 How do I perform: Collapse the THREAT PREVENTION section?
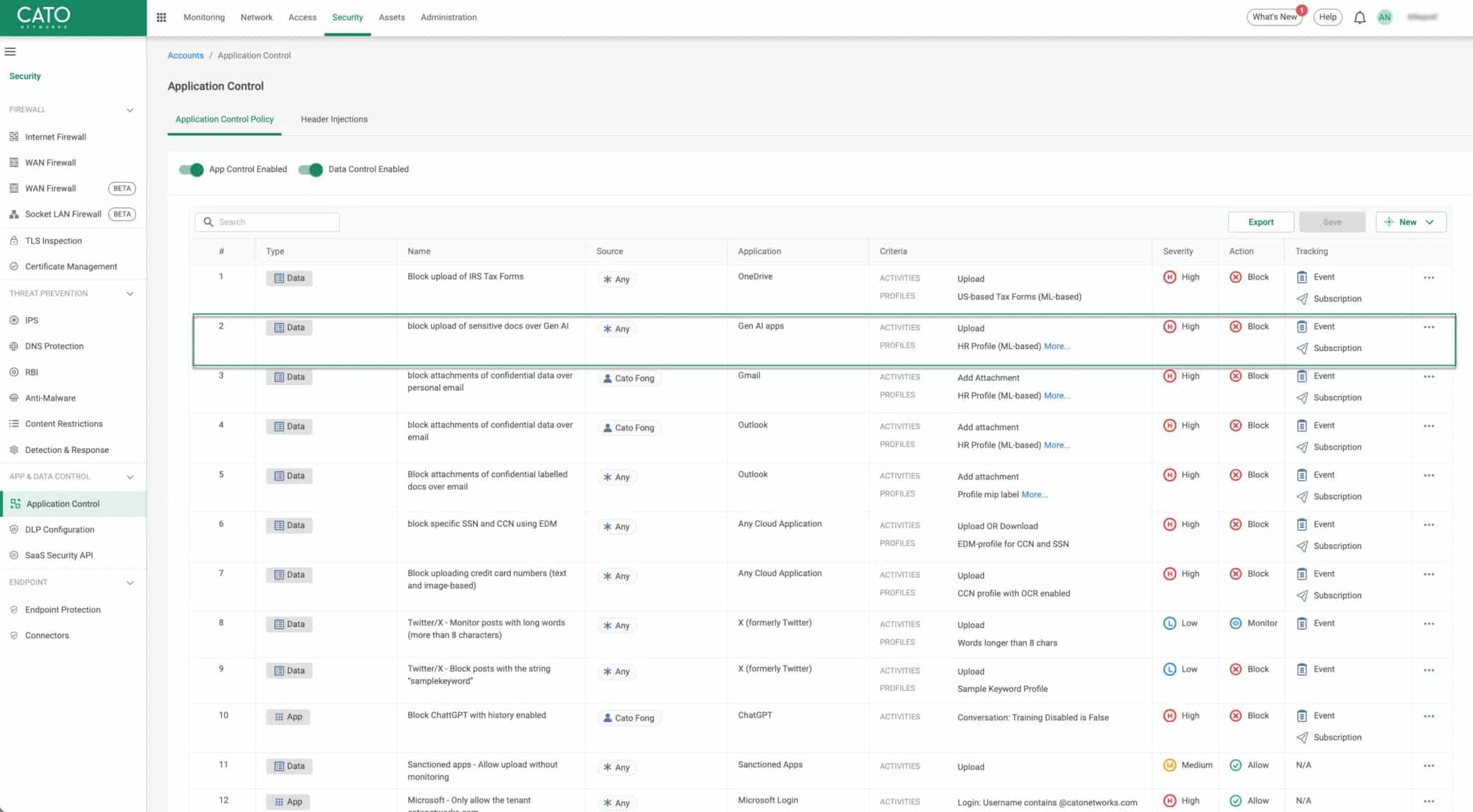pyautogui.click(x=130, y=294)
